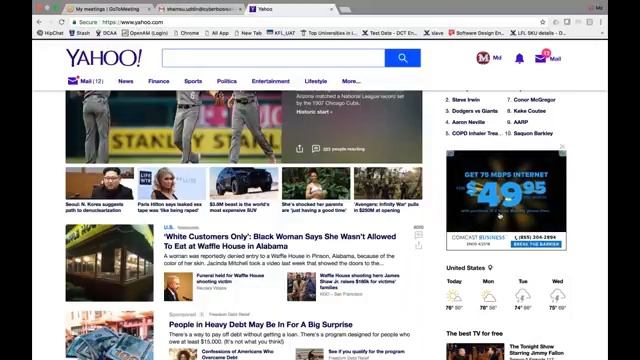Open the notifications bell
The height and width of the screenshot is (360, 640).
click(519, 58)
